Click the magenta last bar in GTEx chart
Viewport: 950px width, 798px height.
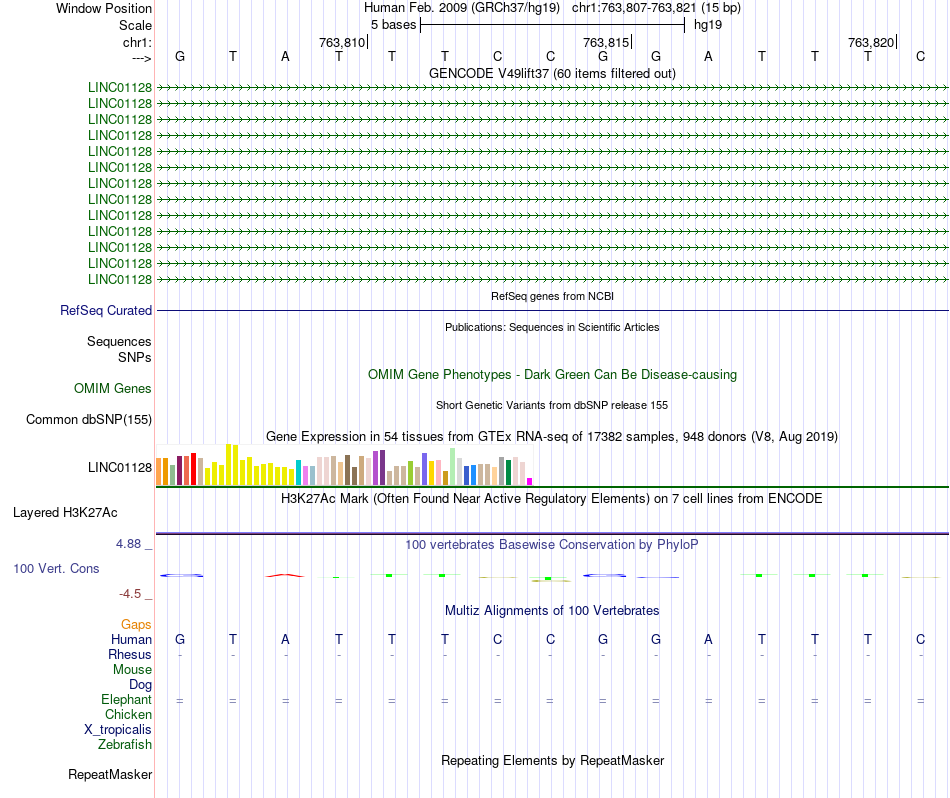530,481
